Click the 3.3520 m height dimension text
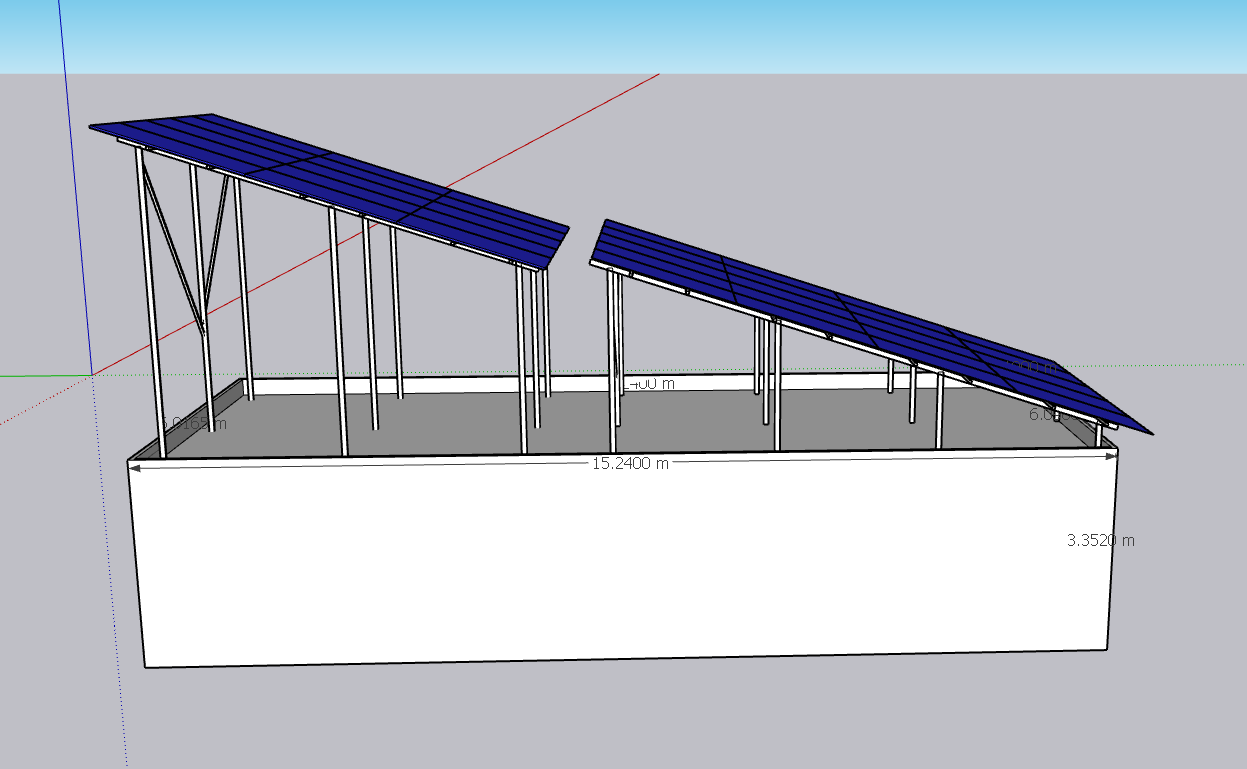The width and height of the screenshot is (1247, 769). point(1101,540)
